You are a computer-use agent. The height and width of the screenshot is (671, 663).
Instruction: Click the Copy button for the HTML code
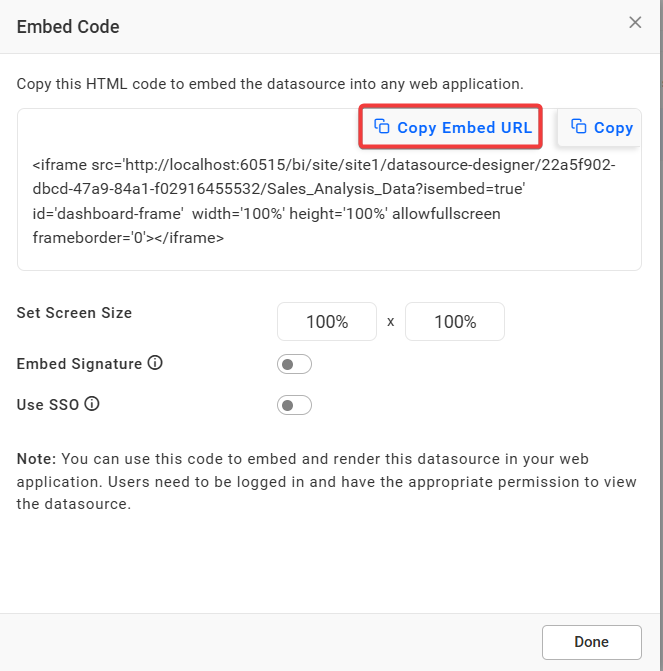coord(599,127)
